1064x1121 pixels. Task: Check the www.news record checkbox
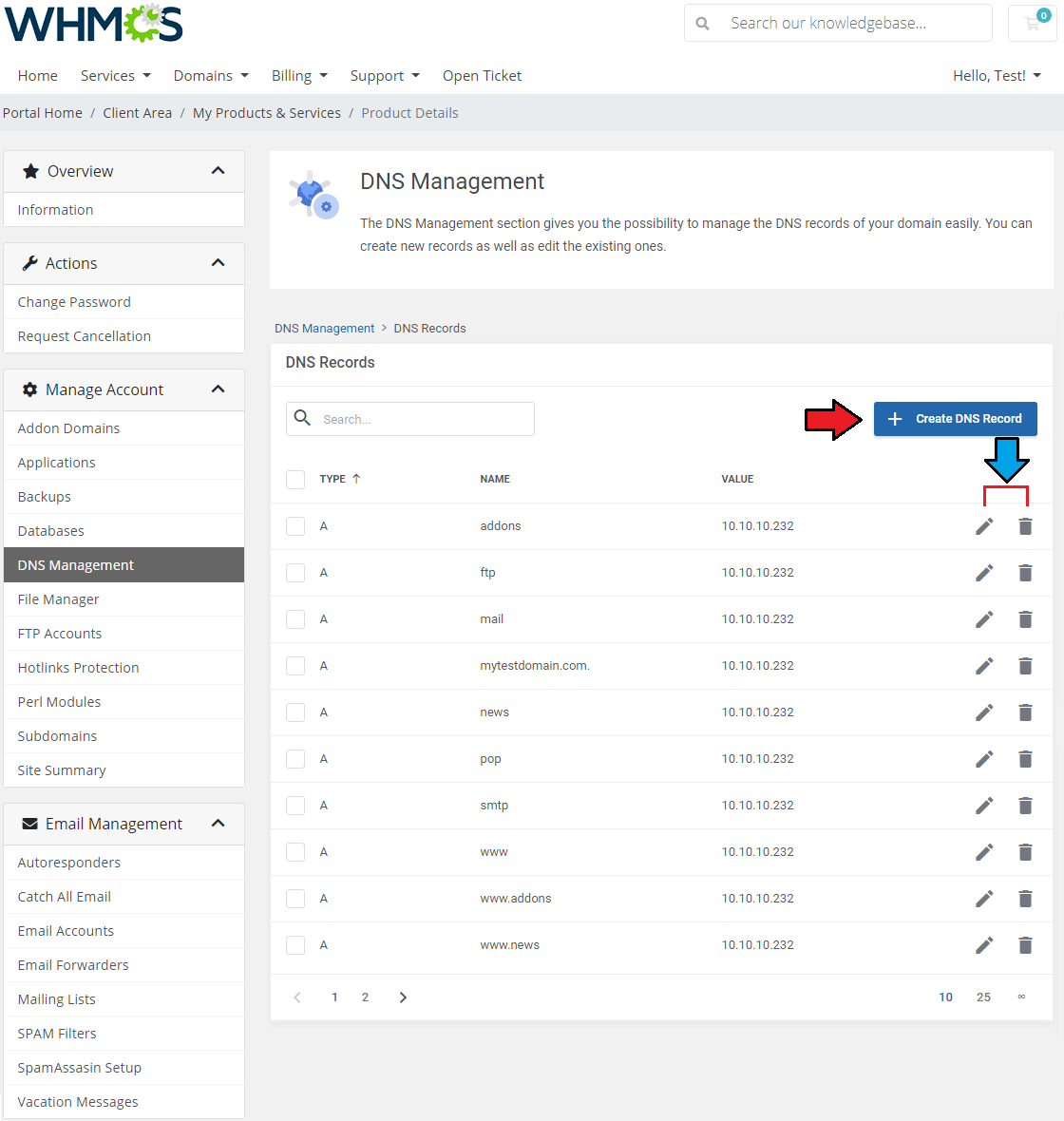[295, 945]
